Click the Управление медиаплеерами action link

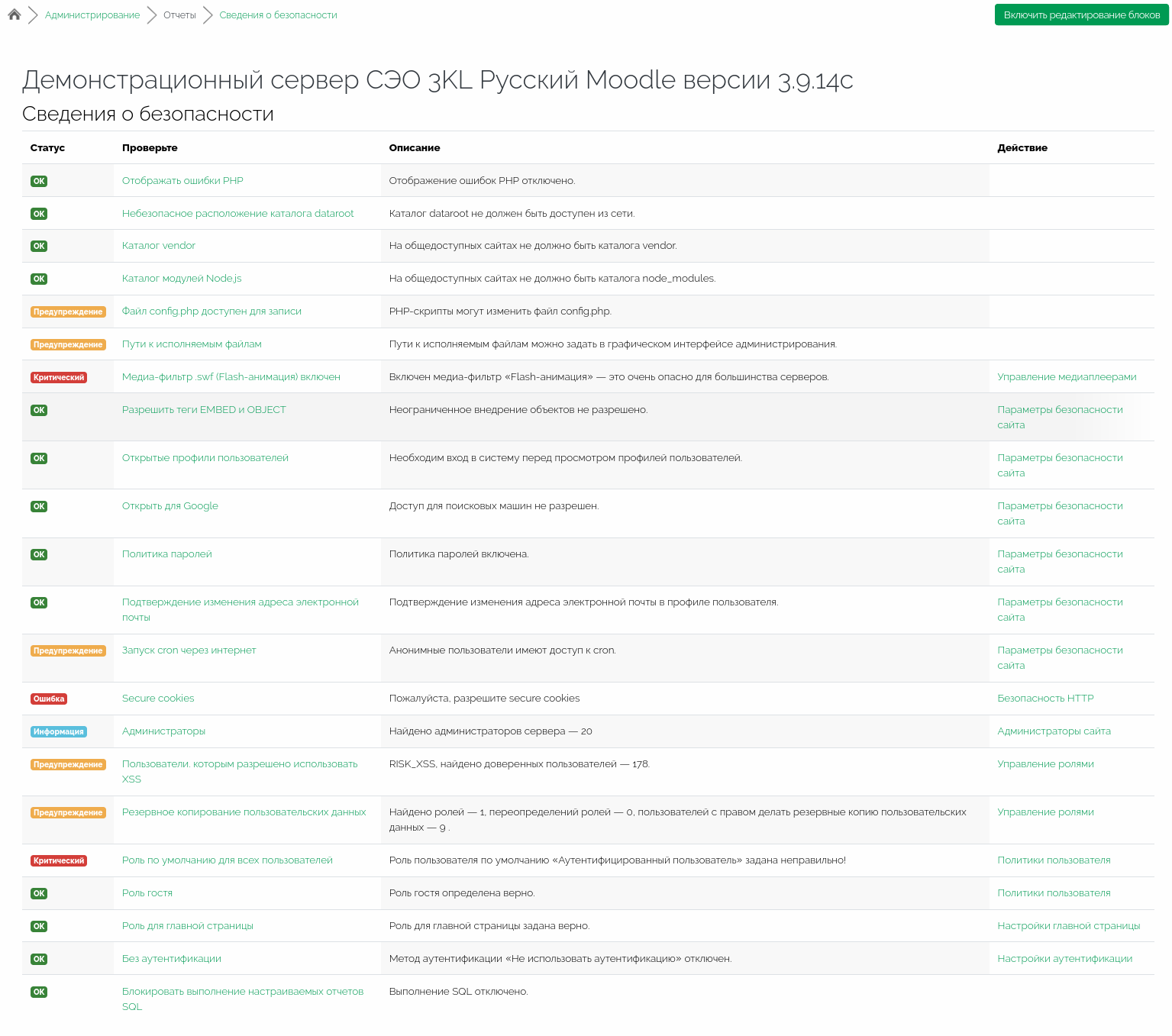(x=1067, y=377)
